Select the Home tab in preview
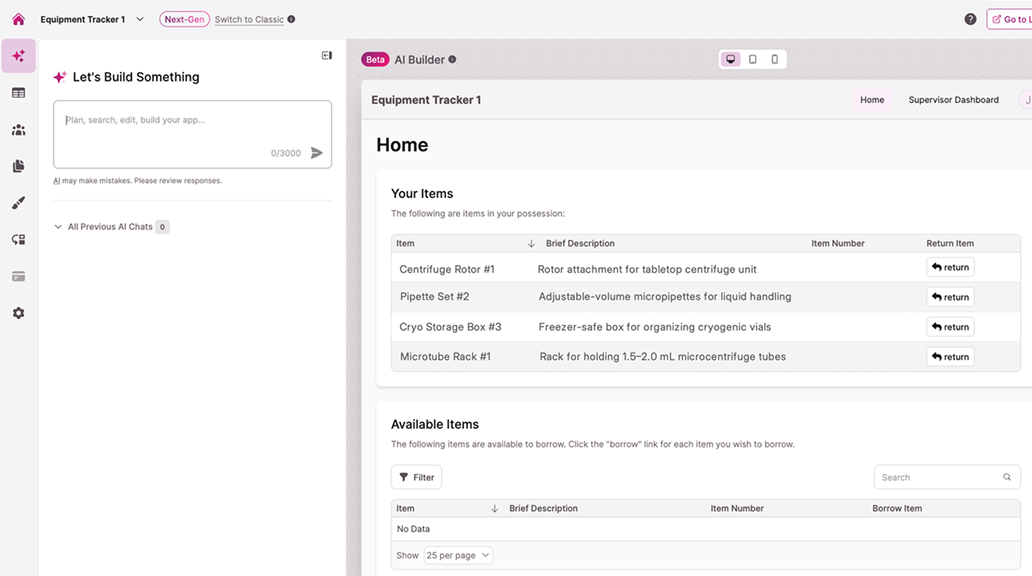This screenshot has height=576, width=1032. pos(872,100)
